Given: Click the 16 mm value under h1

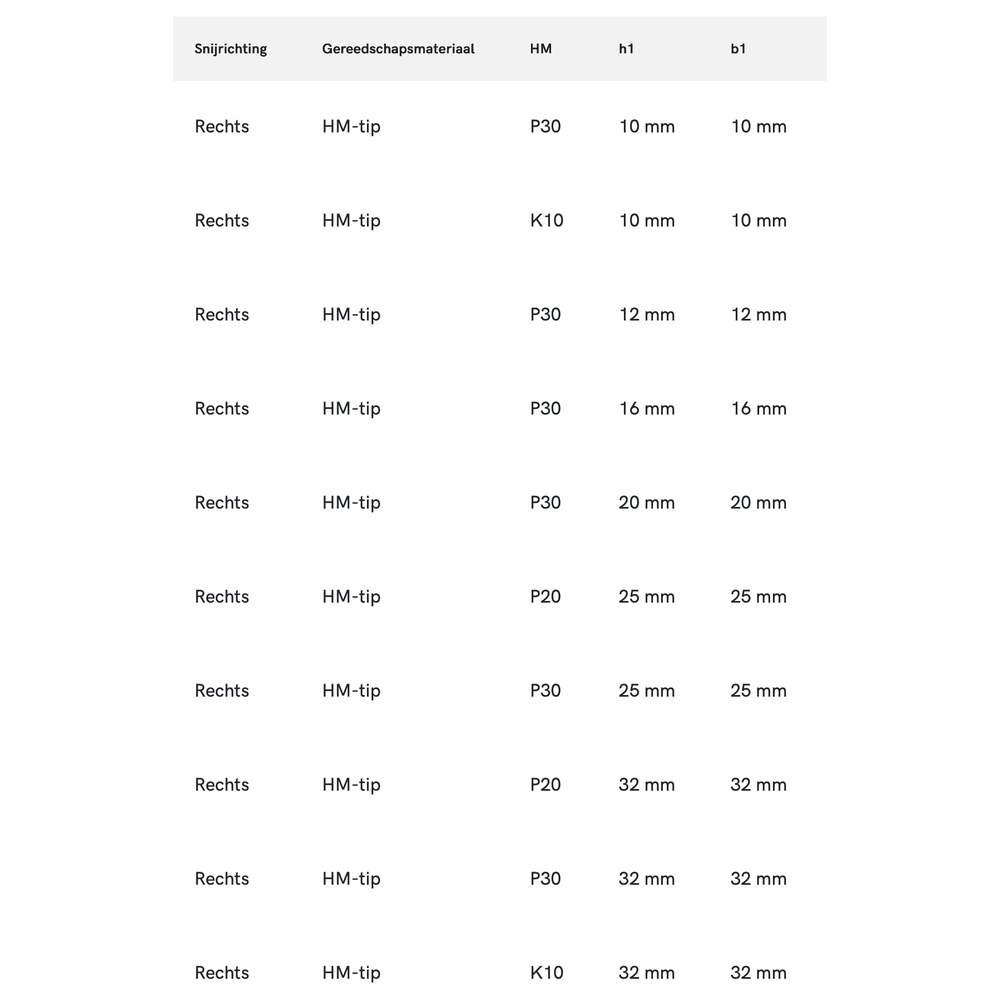Looking at the screenshot, I should click(647, 408).
